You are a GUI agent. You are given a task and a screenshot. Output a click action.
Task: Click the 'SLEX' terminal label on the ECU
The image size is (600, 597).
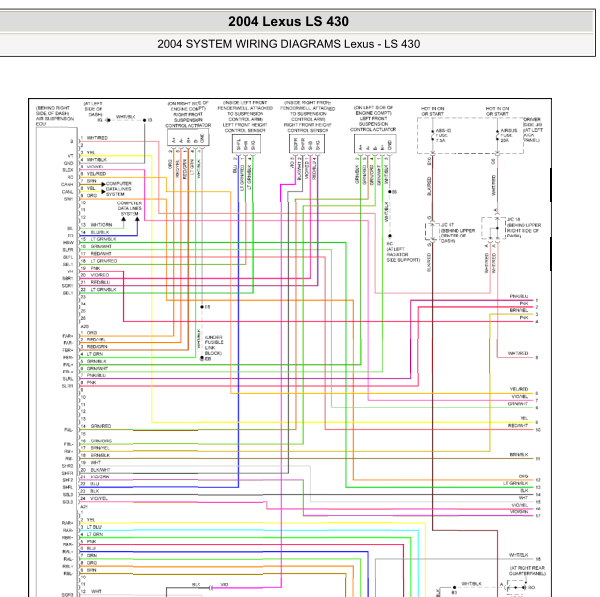click(68, 170)
